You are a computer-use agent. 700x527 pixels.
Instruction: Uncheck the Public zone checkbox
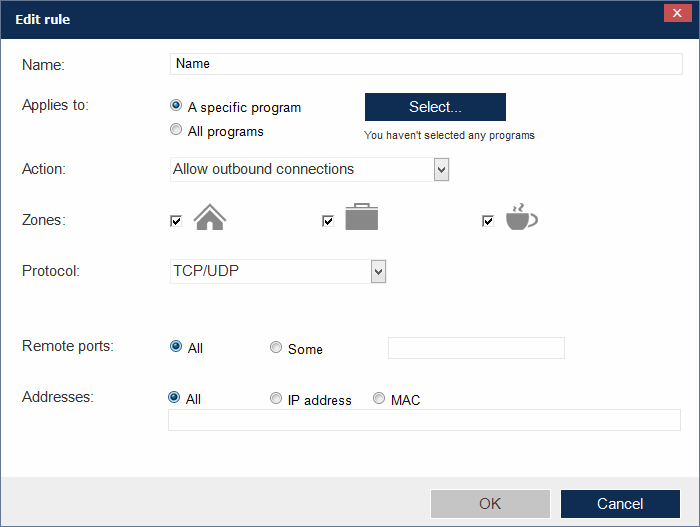point(488,221)
